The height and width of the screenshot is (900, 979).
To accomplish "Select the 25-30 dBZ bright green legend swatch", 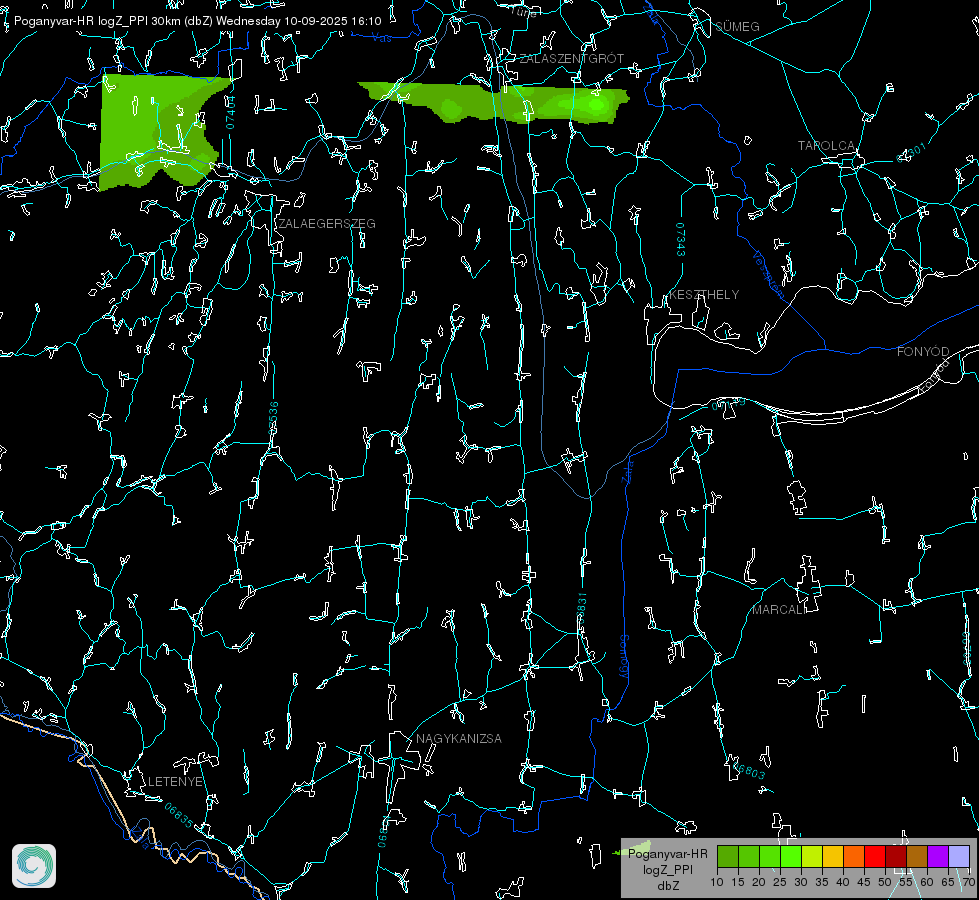I will coord(791,856).
